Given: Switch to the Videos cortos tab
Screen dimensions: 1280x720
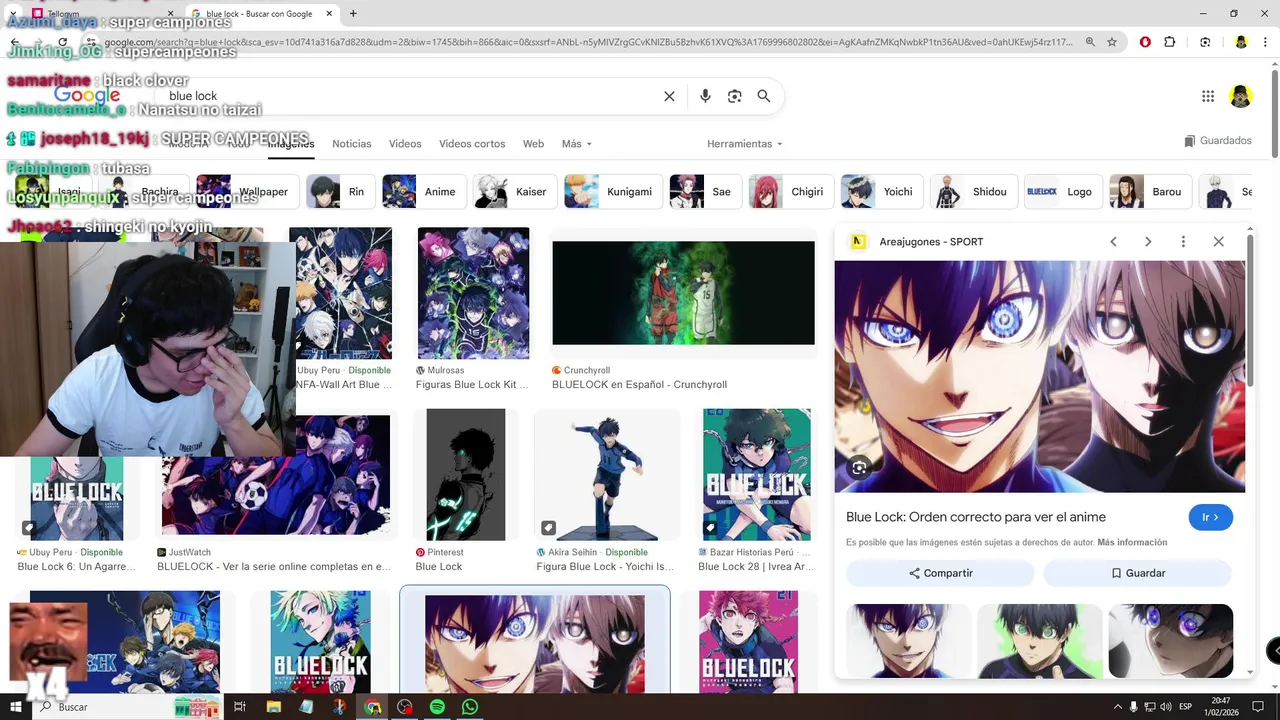Looking at the screenshot, I should pos(472,144).
